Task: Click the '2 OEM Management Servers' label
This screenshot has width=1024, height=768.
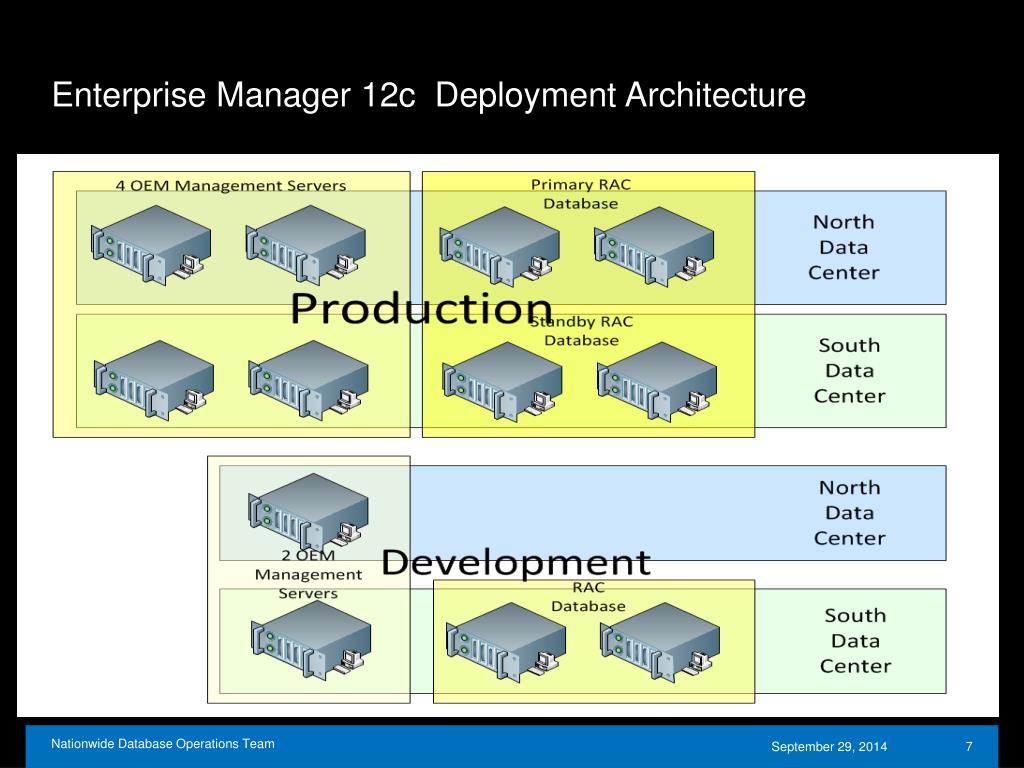Action: (308, 574)
